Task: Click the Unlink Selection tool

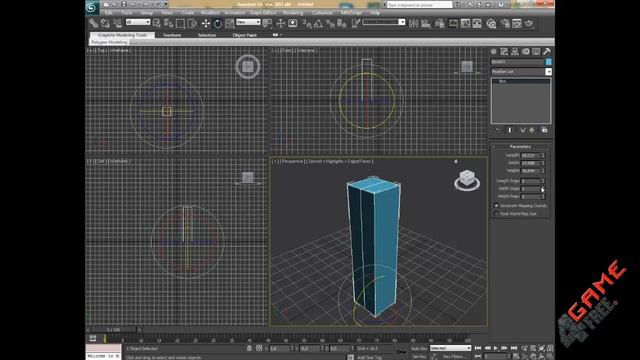Action: 105,23
